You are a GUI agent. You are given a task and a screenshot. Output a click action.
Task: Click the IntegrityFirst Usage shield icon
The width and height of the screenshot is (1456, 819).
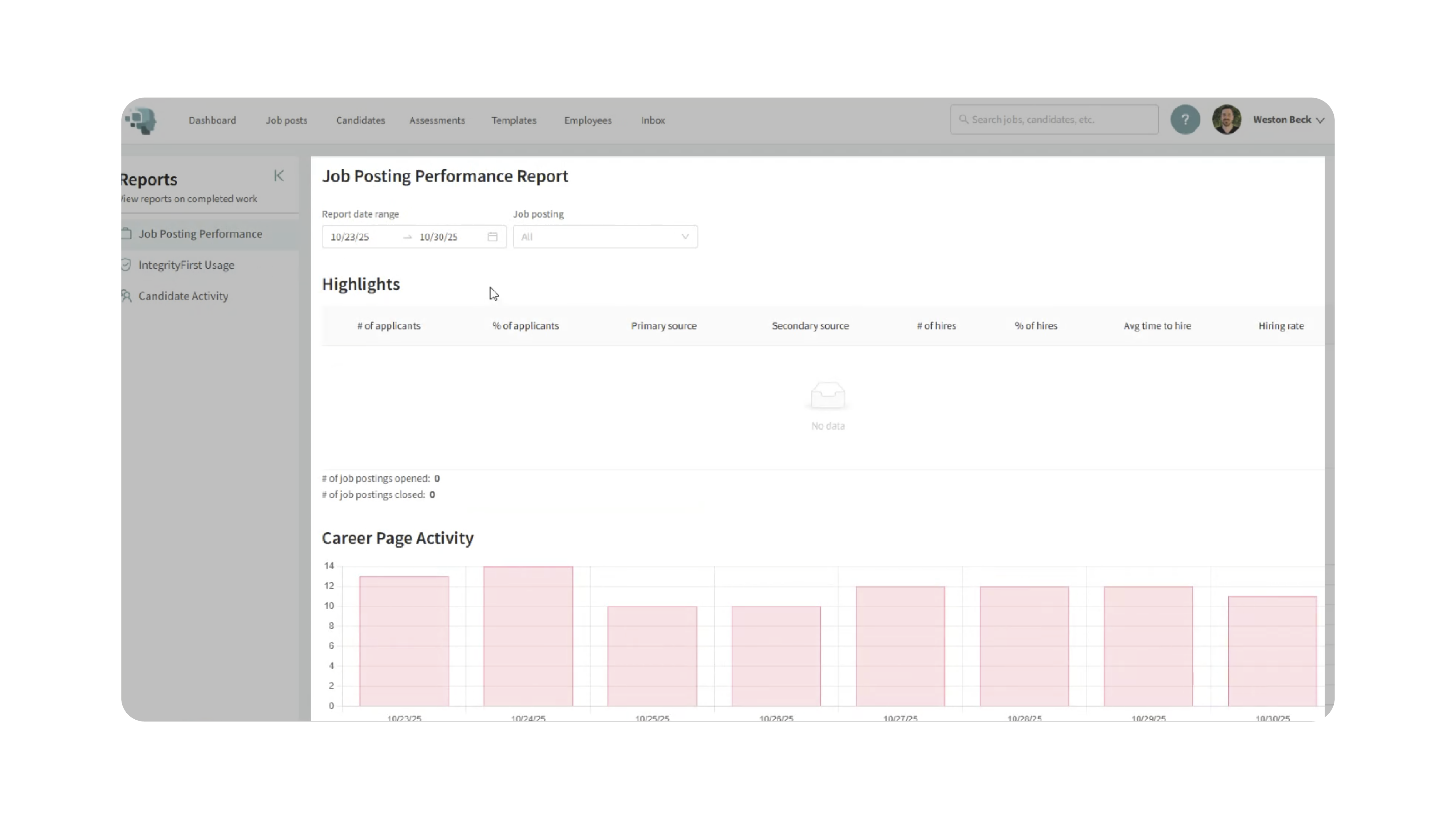(126, 265)
